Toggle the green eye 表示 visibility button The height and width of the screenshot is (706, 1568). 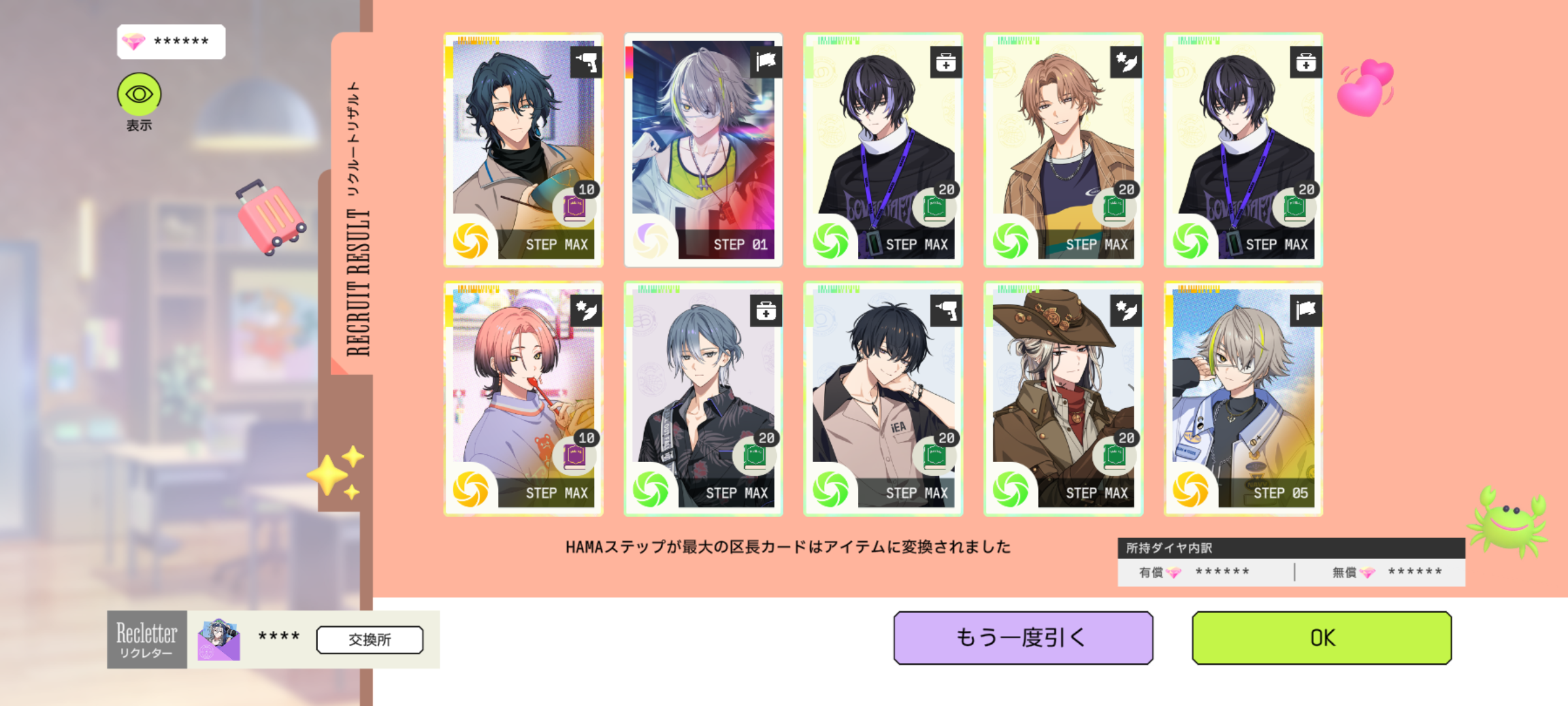139,94
